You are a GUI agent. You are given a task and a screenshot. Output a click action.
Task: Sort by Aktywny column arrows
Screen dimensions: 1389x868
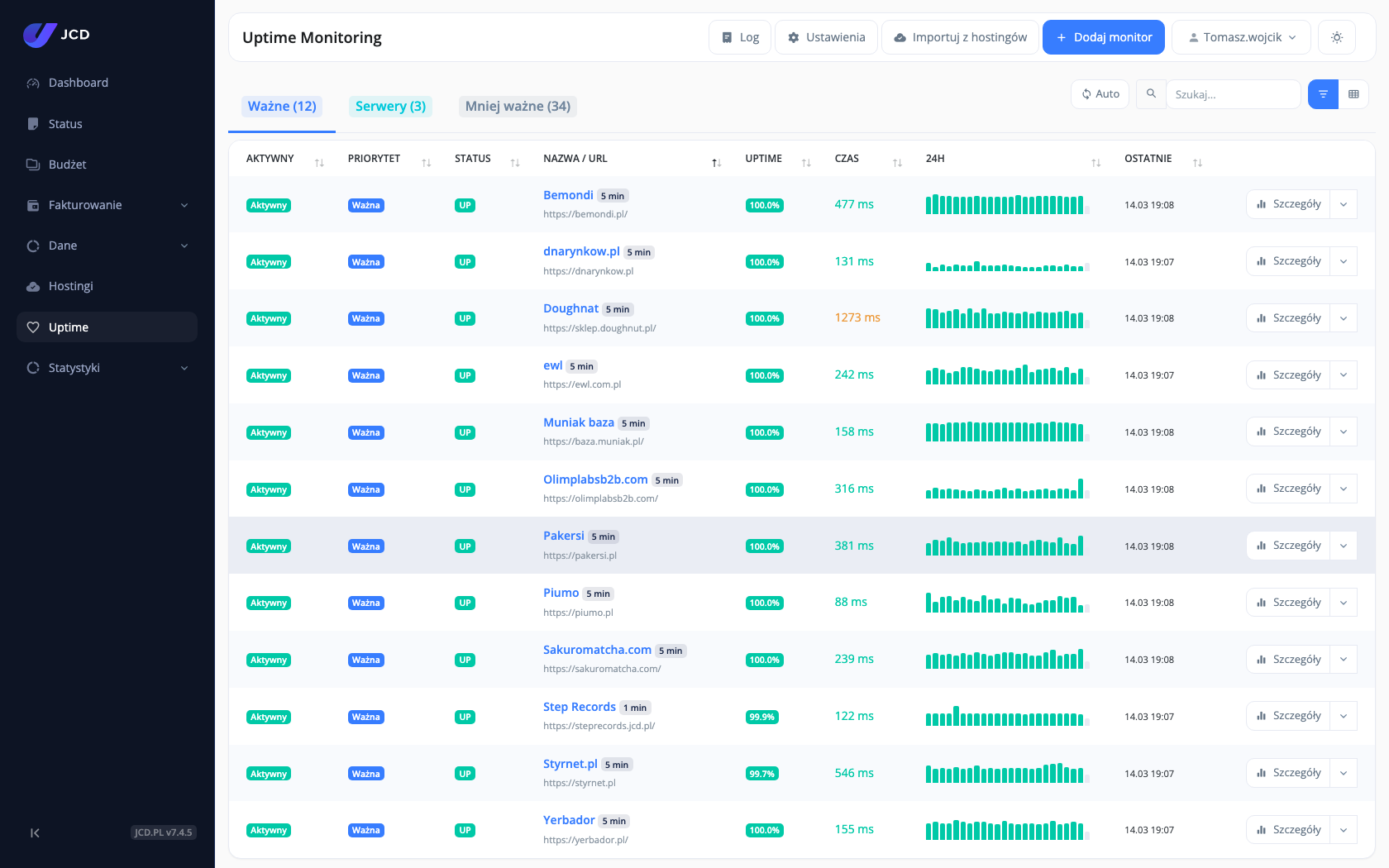point(319,163)
